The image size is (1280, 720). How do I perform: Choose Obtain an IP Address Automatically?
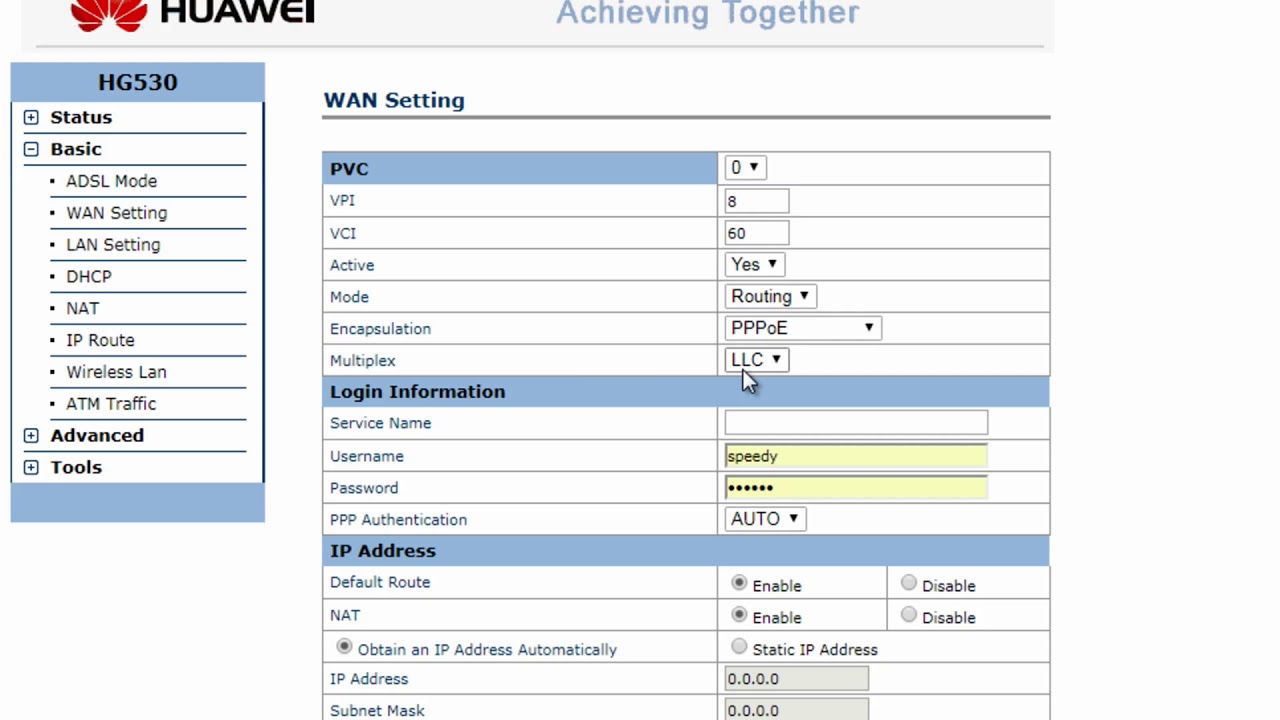(x=344, y=647)
